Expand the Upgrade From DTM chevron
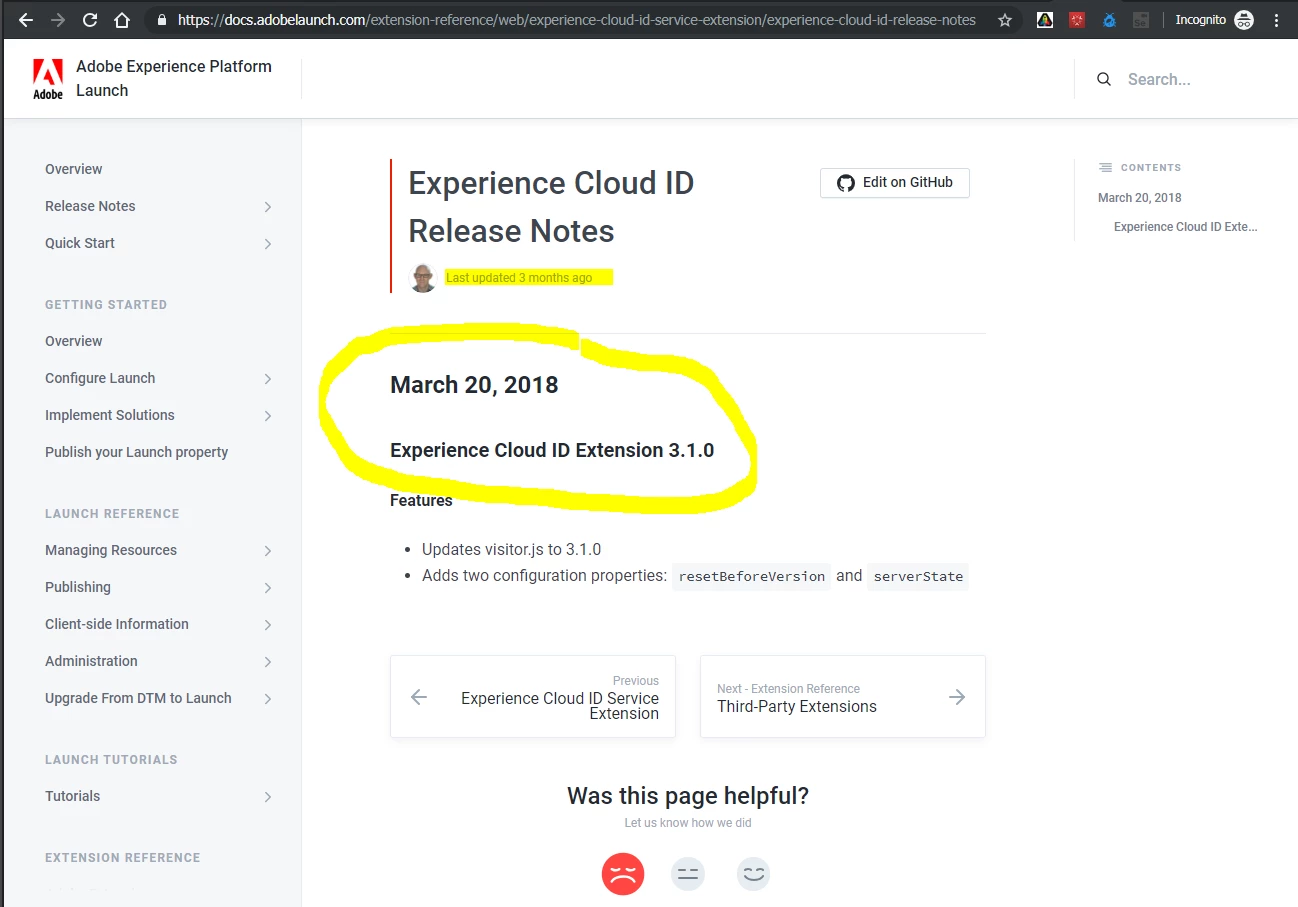Viewport: 1298px width, 907px height. [268, 699]
